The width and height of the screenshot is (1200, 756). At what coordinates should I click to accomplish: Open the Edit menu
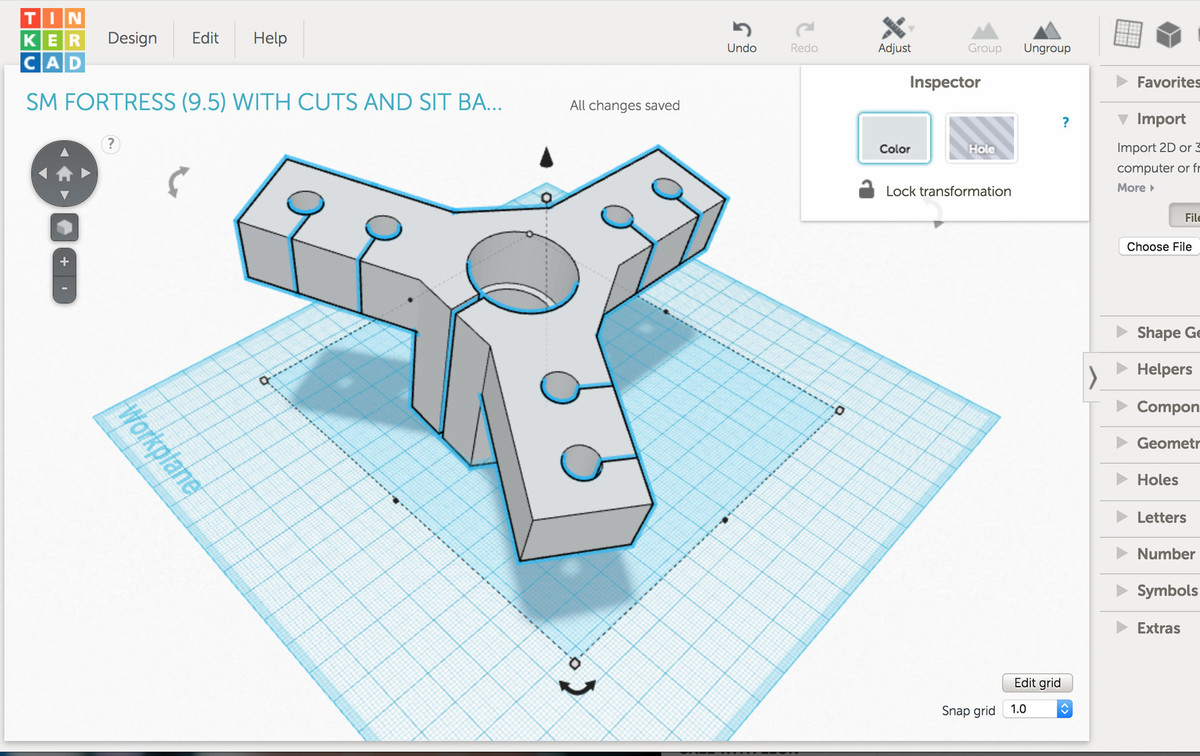205,38
